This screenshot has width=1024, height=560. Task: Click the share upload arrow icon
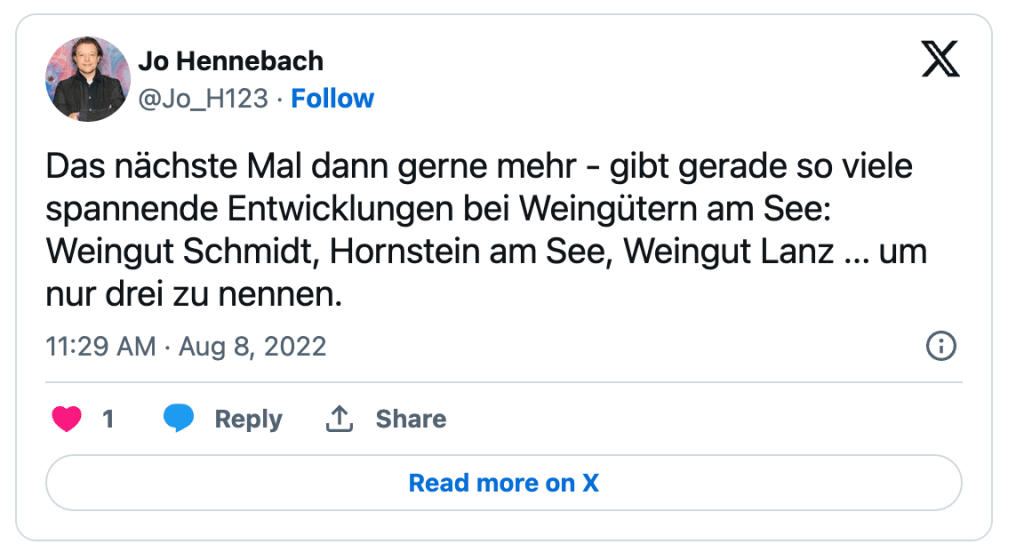pos(340,419)
